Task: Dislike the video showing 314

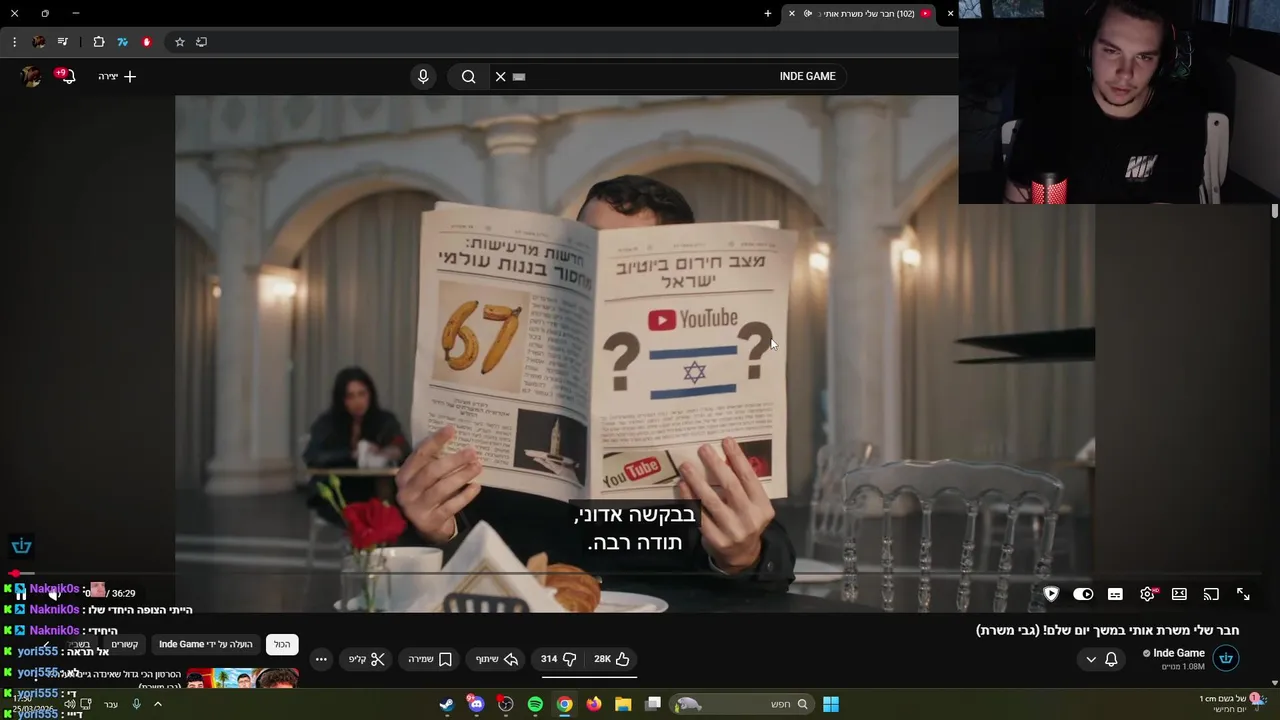Action: tap(559, 659)
